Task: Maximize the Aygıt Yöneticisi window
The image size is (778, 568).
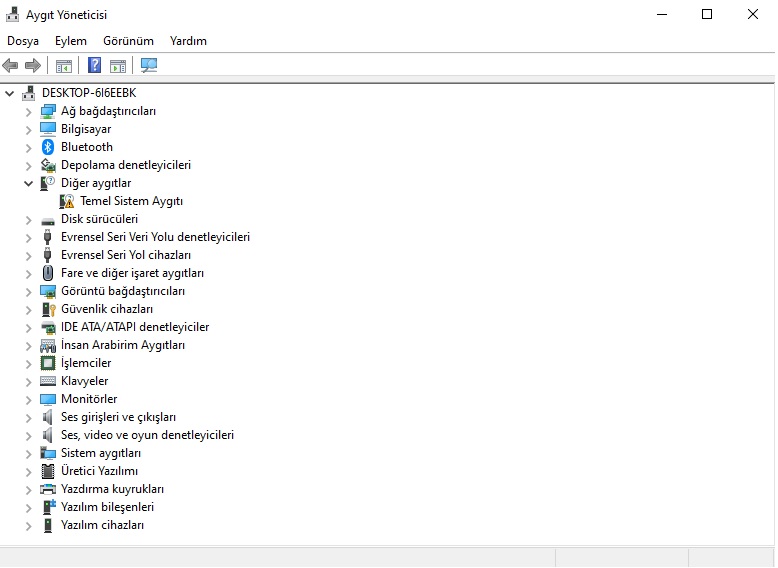Action: tap(707, 14)
